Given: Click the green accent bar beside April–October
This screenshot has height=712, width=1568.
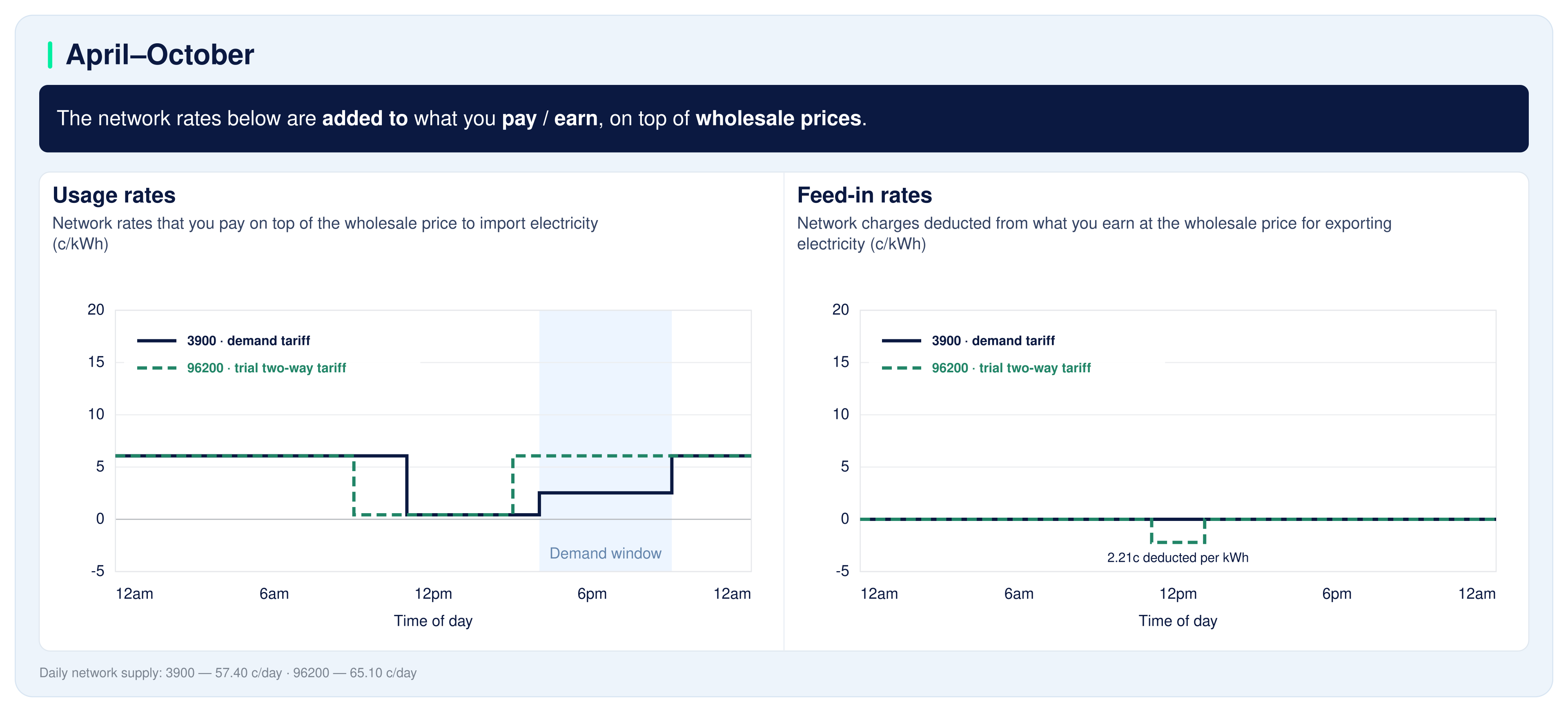Looking at the screenshot, I should coord(50,55).
